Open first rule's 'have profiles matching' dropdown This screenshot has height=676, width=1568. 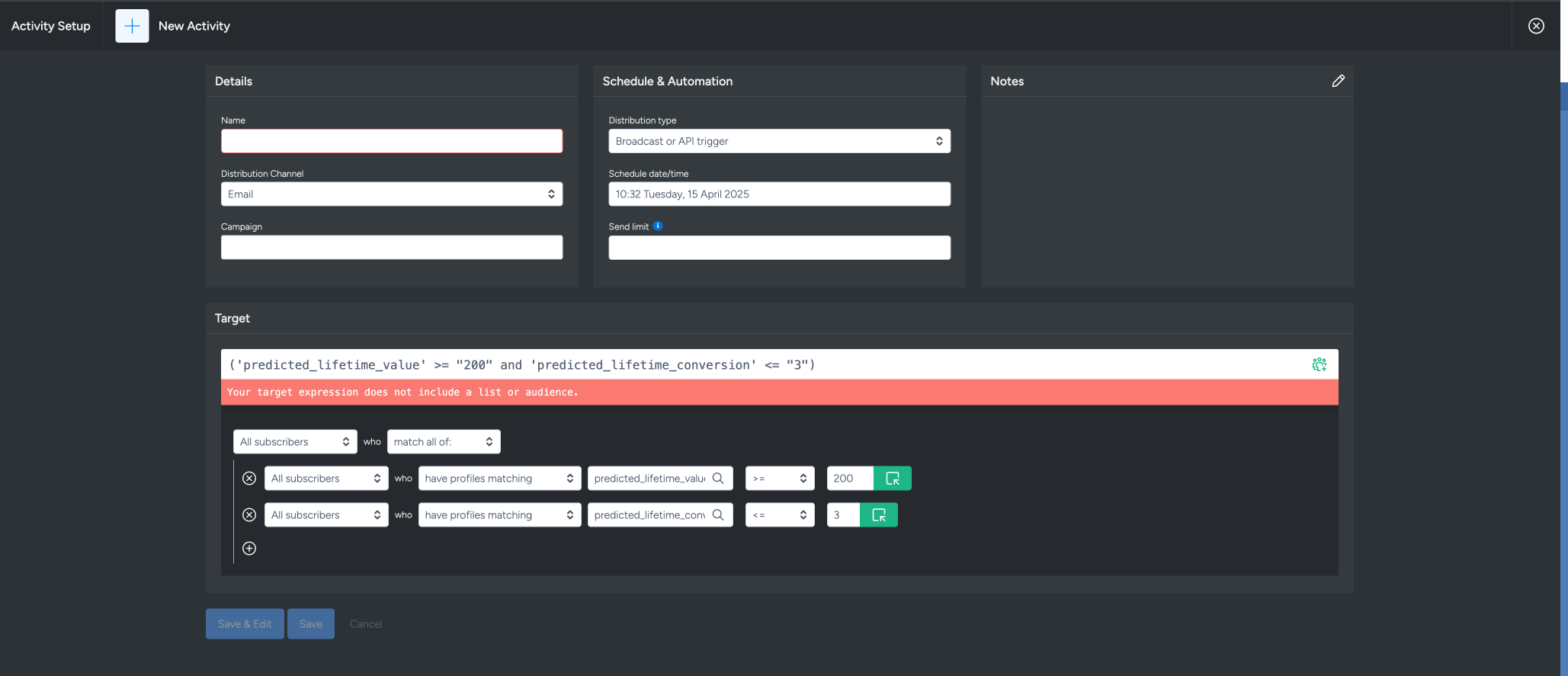click(499, 479)
